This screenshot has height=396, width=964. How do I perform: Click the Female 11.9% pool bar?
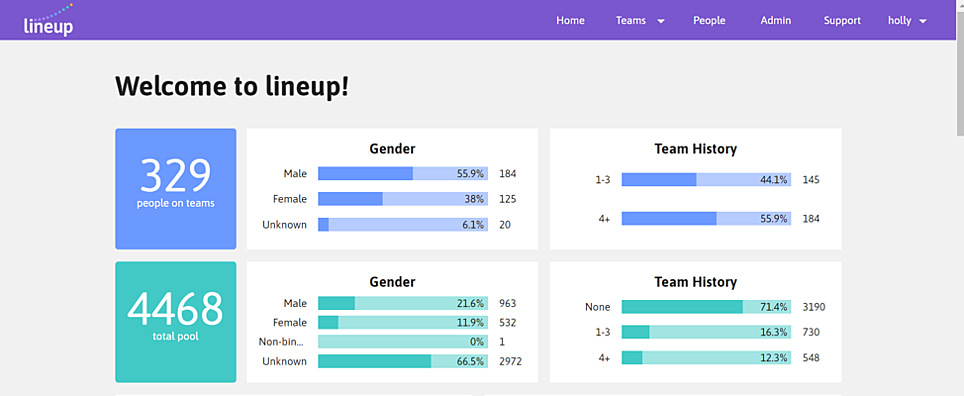click(403, 322)
